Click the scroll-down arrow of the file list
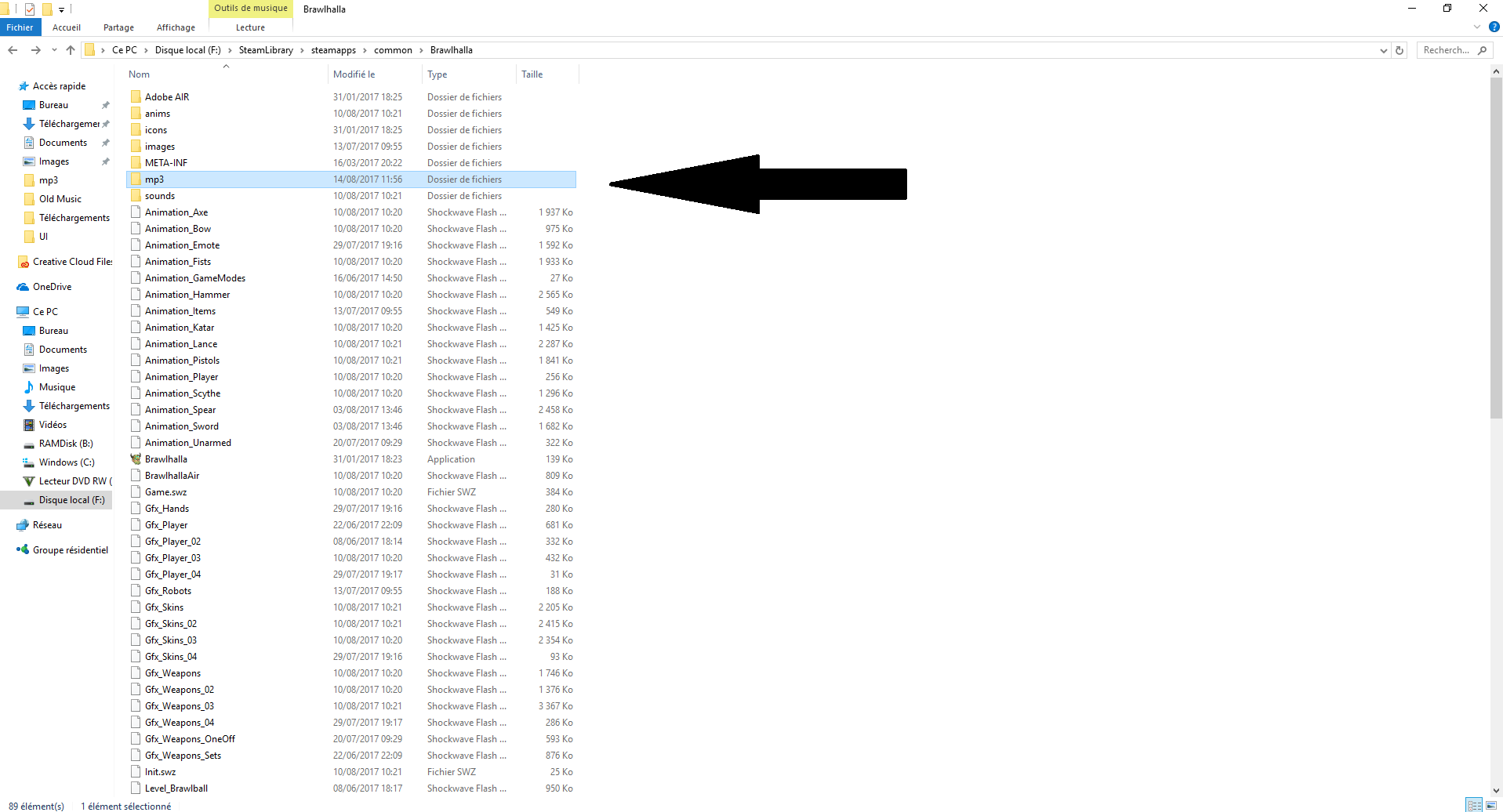The height and width of the screenshot is (812, 1503). pyautogui.click(x=1496, y=791)
